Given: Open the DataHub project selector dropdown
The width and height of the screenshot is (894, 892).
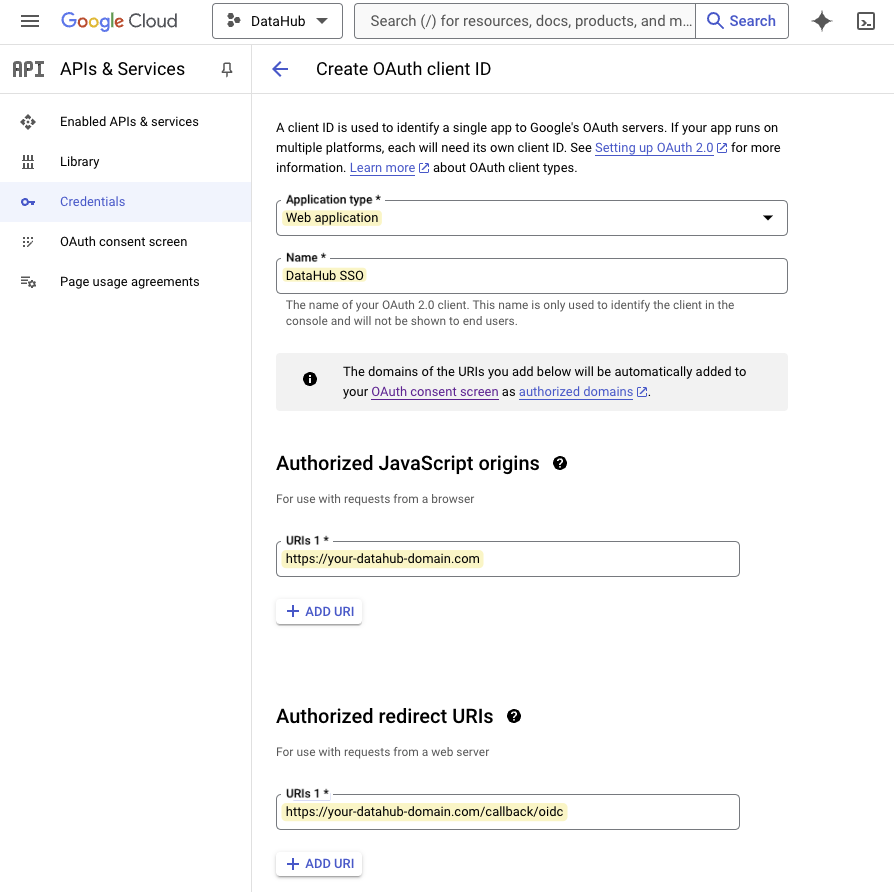Looking at the screenshot, I should click(x=277, y=21).
